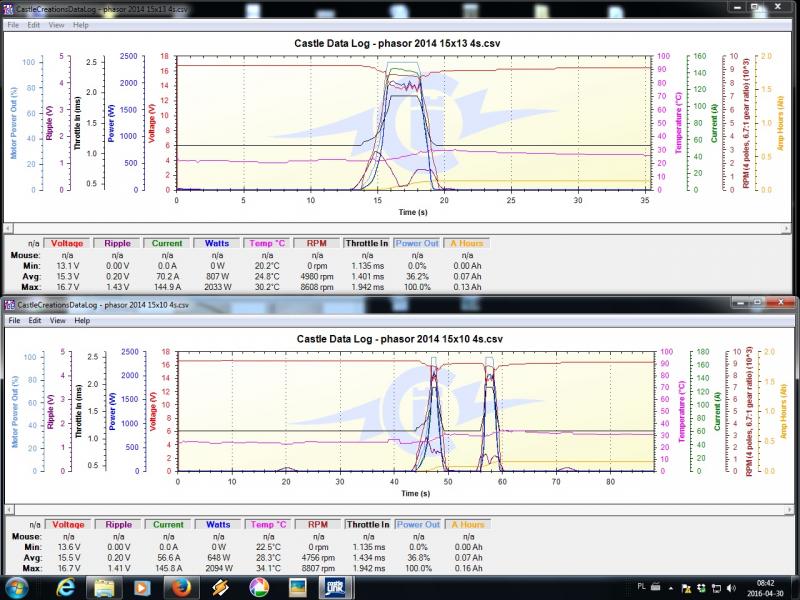
Task: Click Current button in the 15x10 log
Action: 168,524
